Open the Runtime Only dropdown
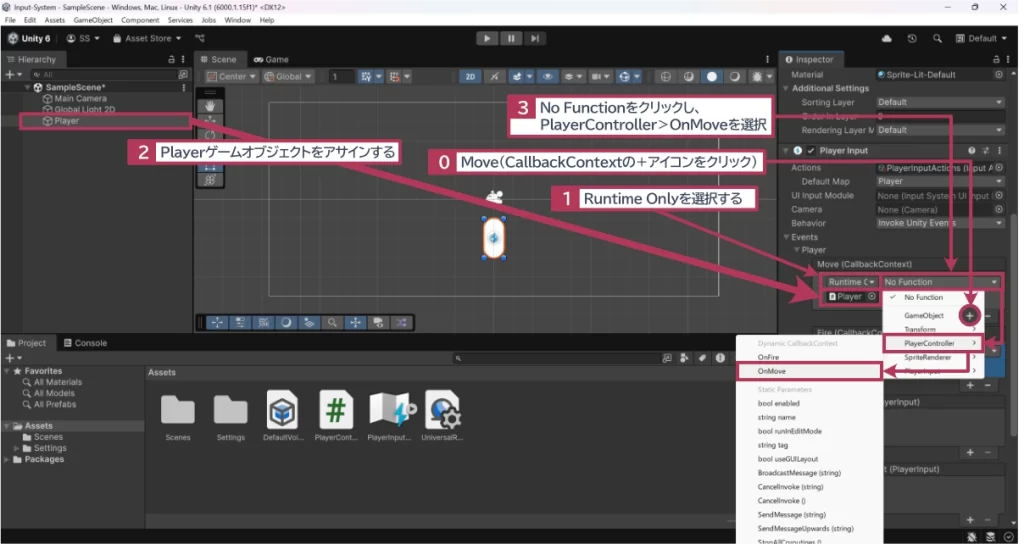This screenshot has height=544, width=1024. (x=849, y=282)
